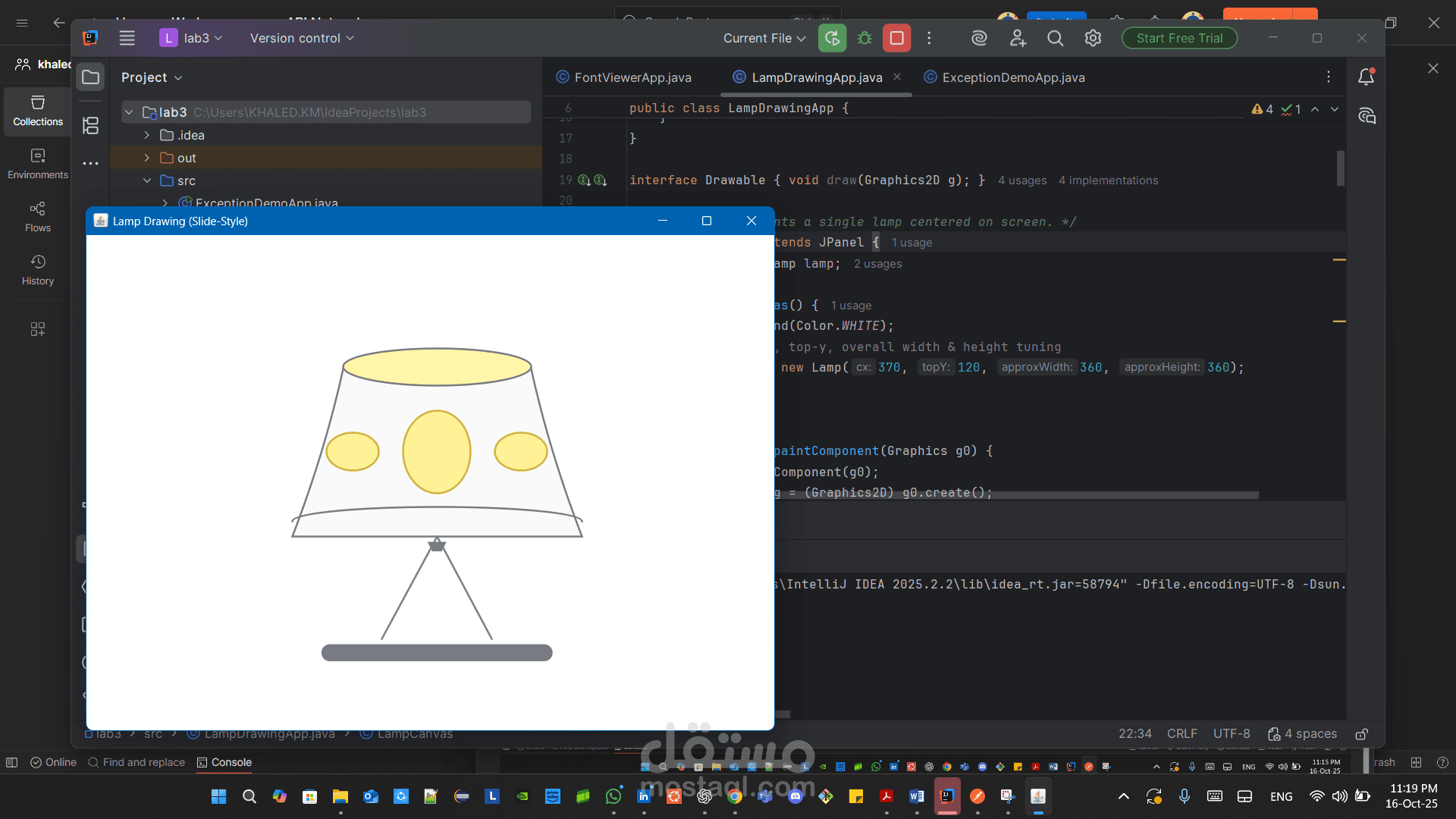This screenshot has width=1456, height=819.
Task: Open the Notifications bell icon
Action: tap(1367, 77)
